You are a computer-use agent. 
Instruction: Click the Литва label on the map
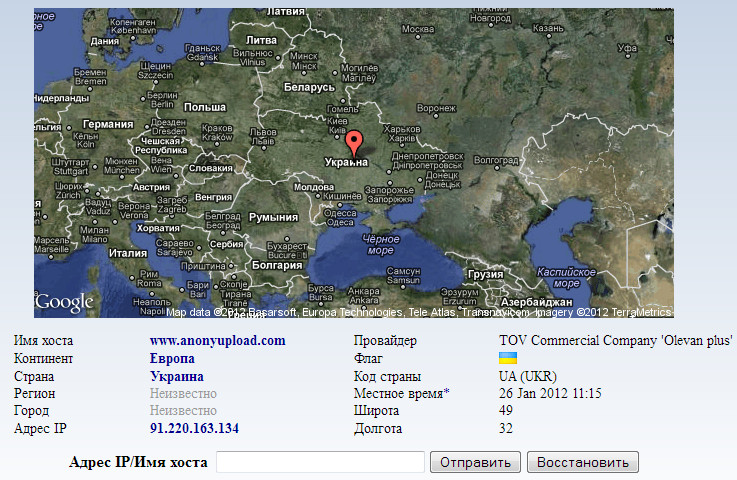[261, 40]
